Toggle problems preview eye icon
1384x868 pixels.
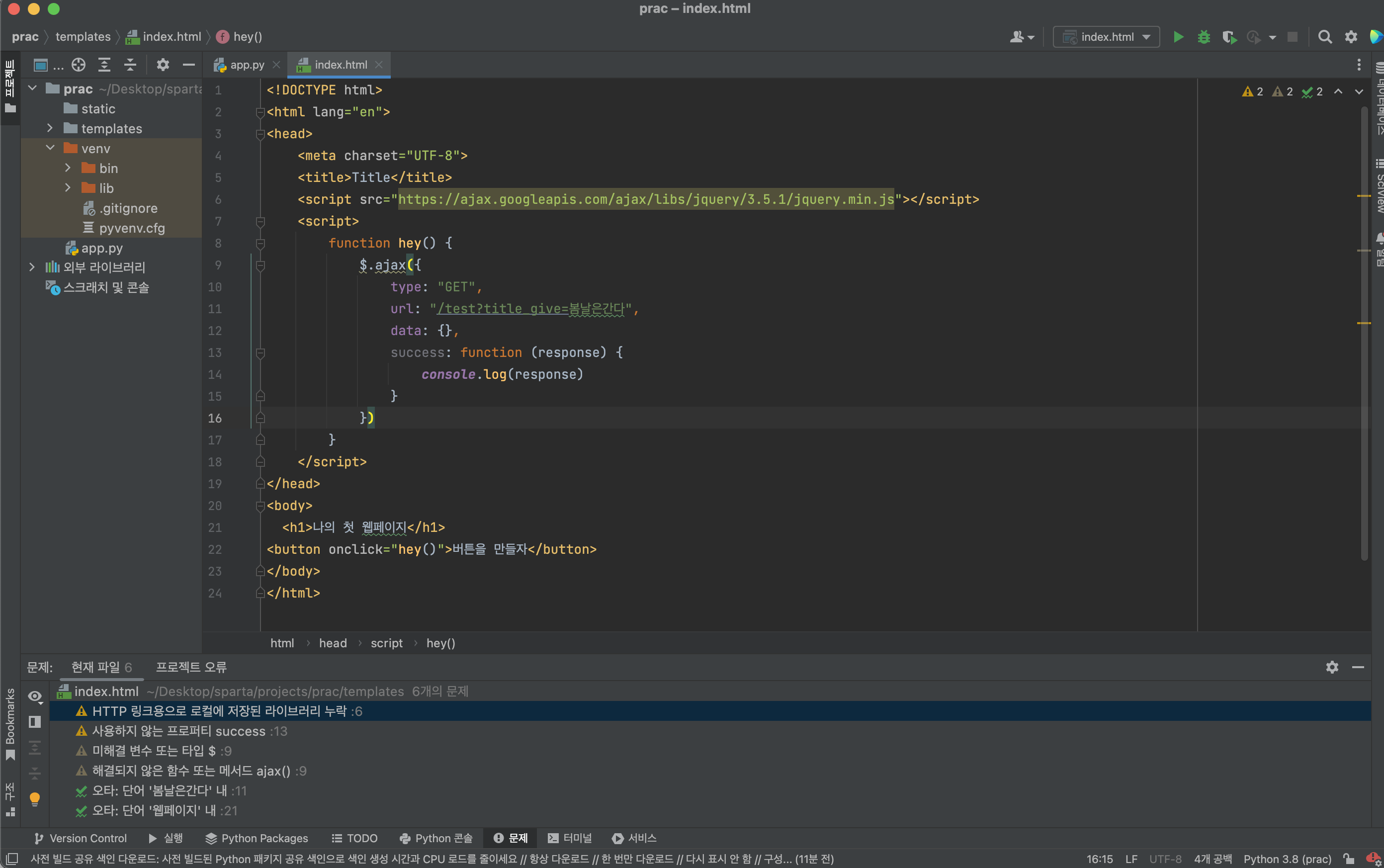click(35, 696)
